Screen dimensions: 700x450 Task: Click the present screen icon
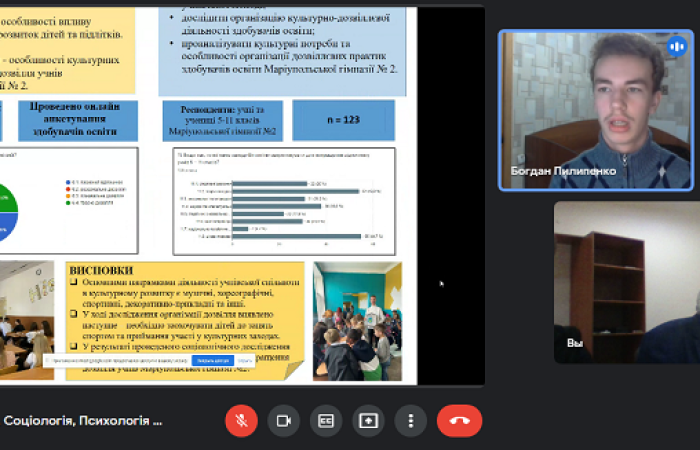click(x=368, y=420)
